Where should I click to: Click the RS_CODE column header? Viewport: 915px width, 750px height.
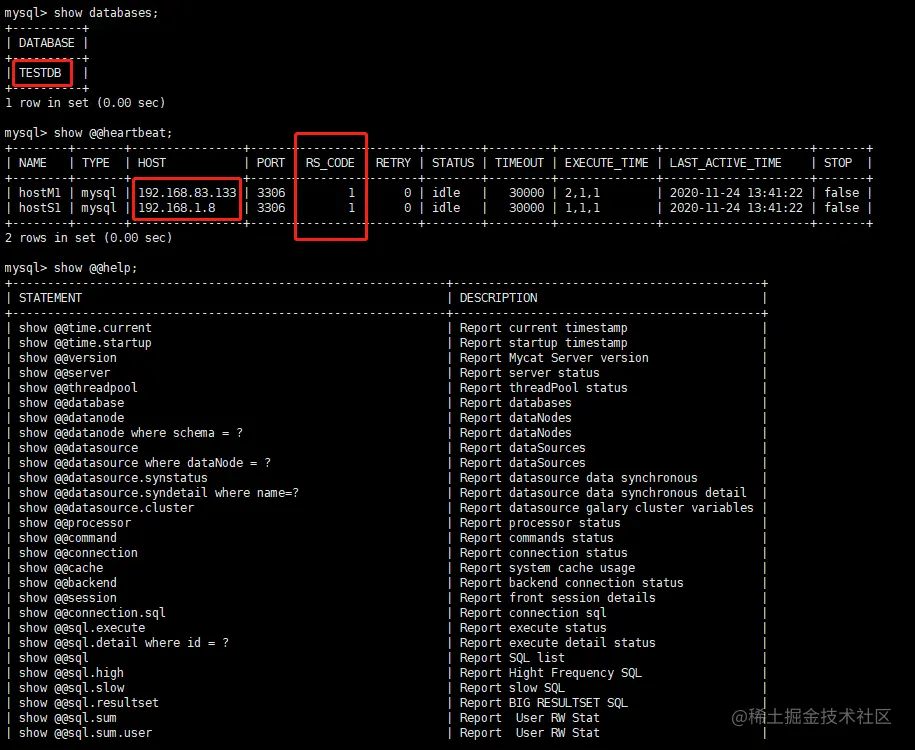pos(330,163)
